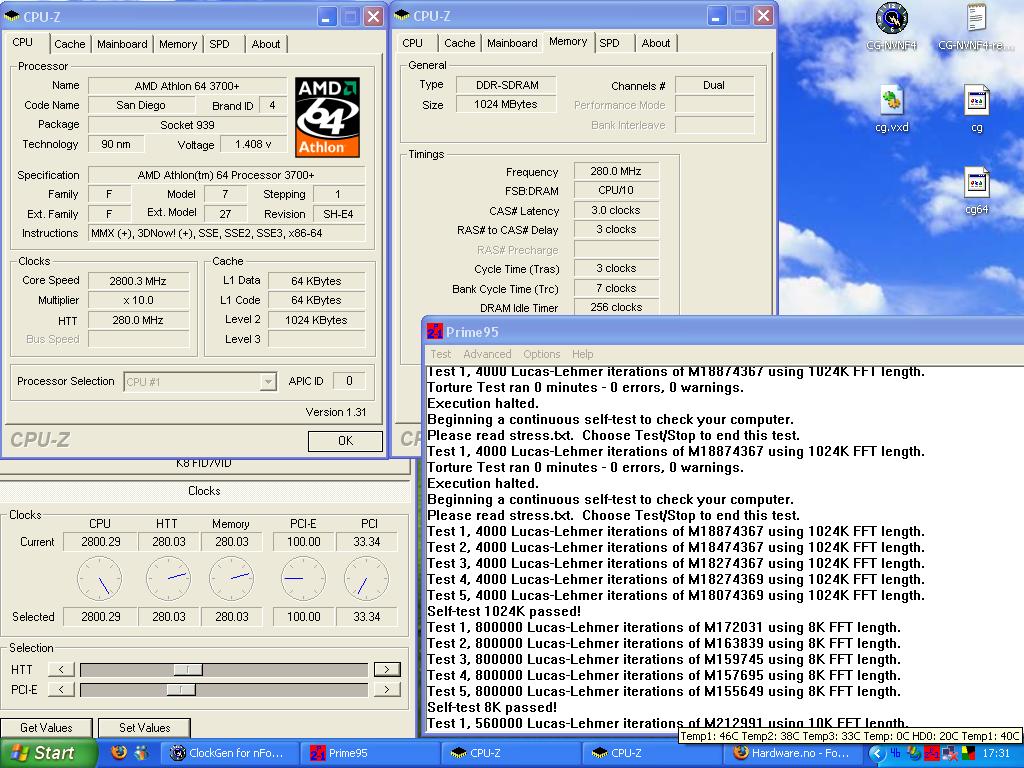
Task: Switch to Hardware.no Firefox taskbar button
Action: [792, 753]
